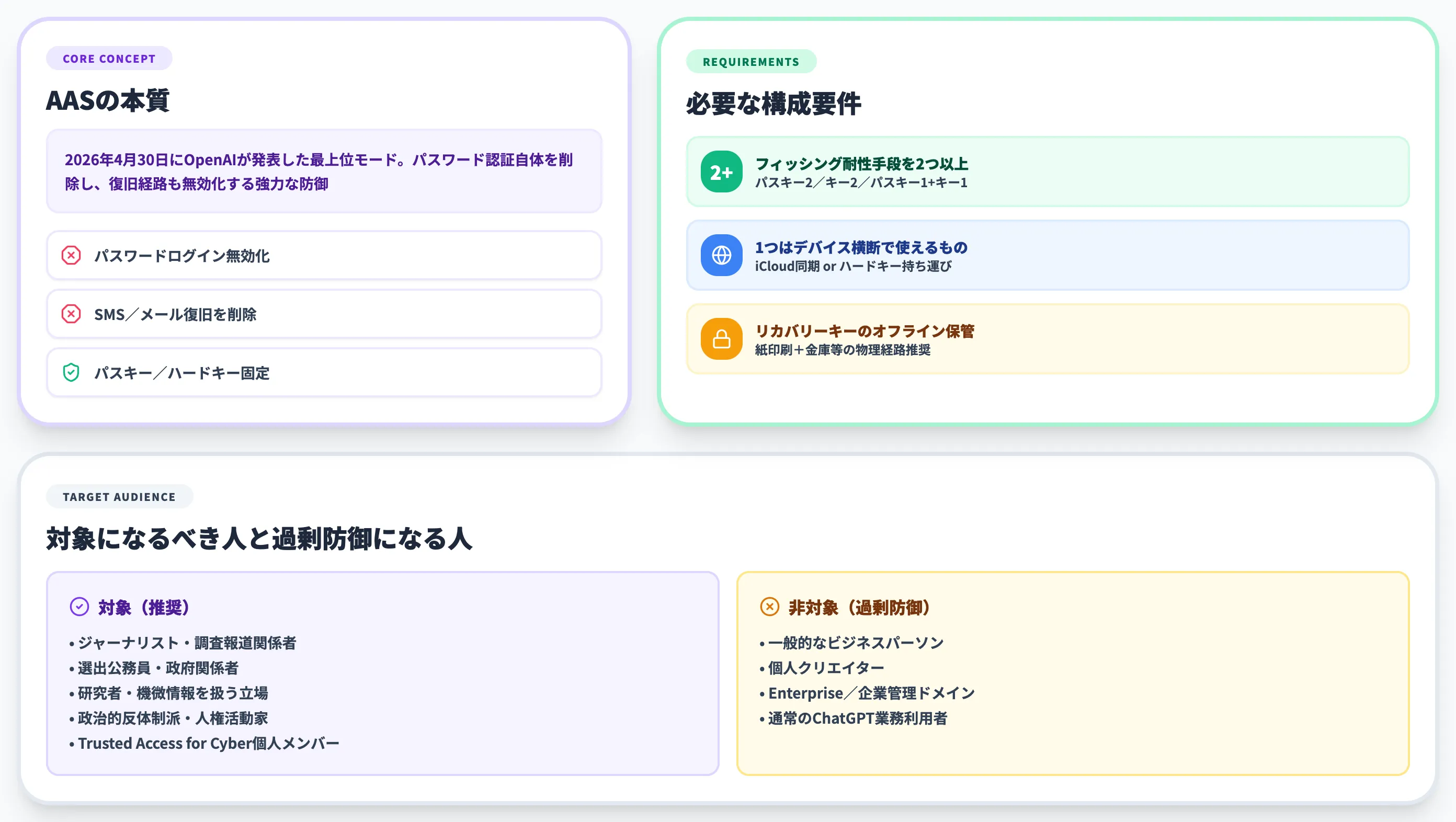Click the 対象（推奨） label

[144, 608]
